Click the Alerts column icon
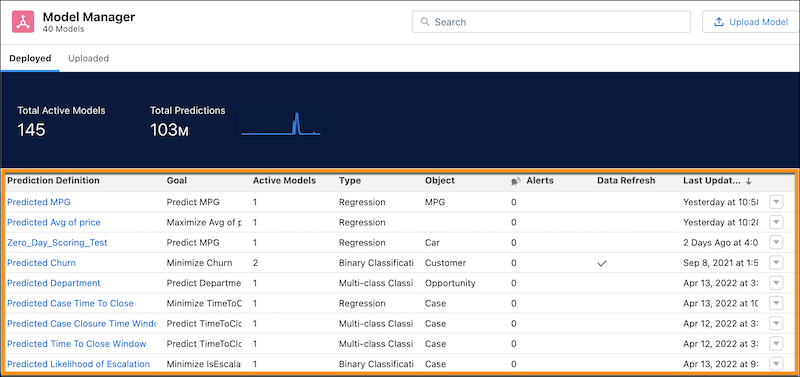 click(x=516, y=181)
